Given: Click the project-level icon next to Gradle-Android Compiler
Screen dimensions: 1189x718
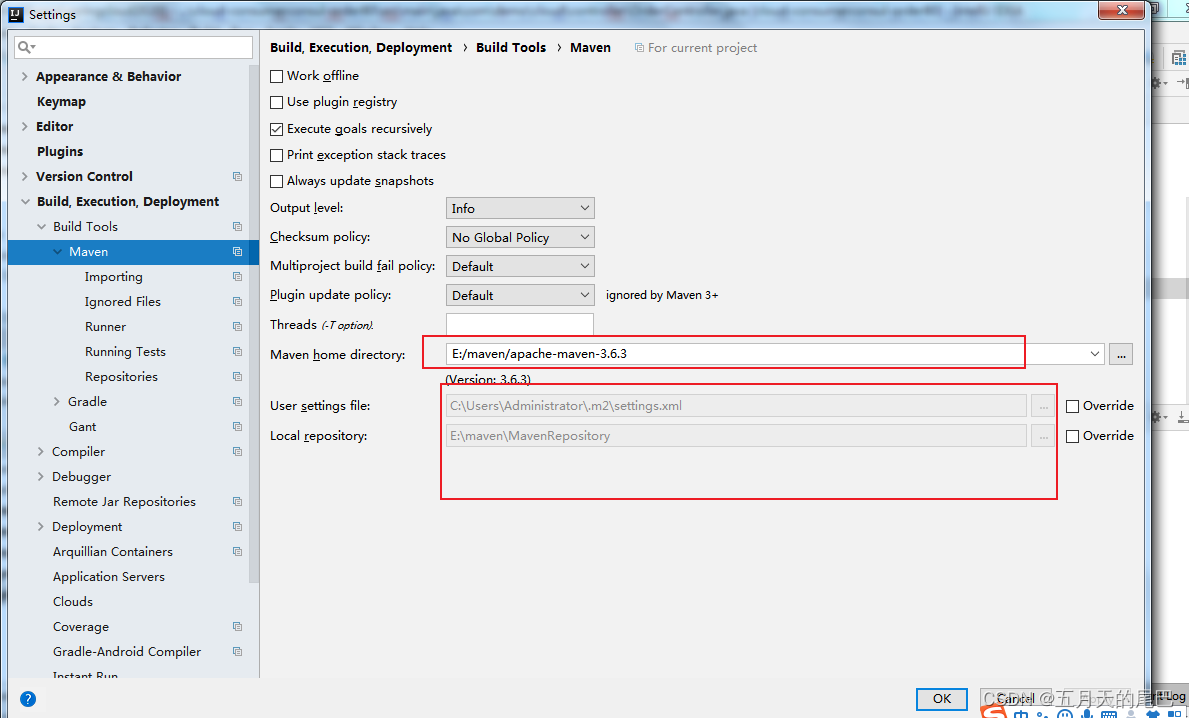Looking at the screenshot, I should click(237, 652).
